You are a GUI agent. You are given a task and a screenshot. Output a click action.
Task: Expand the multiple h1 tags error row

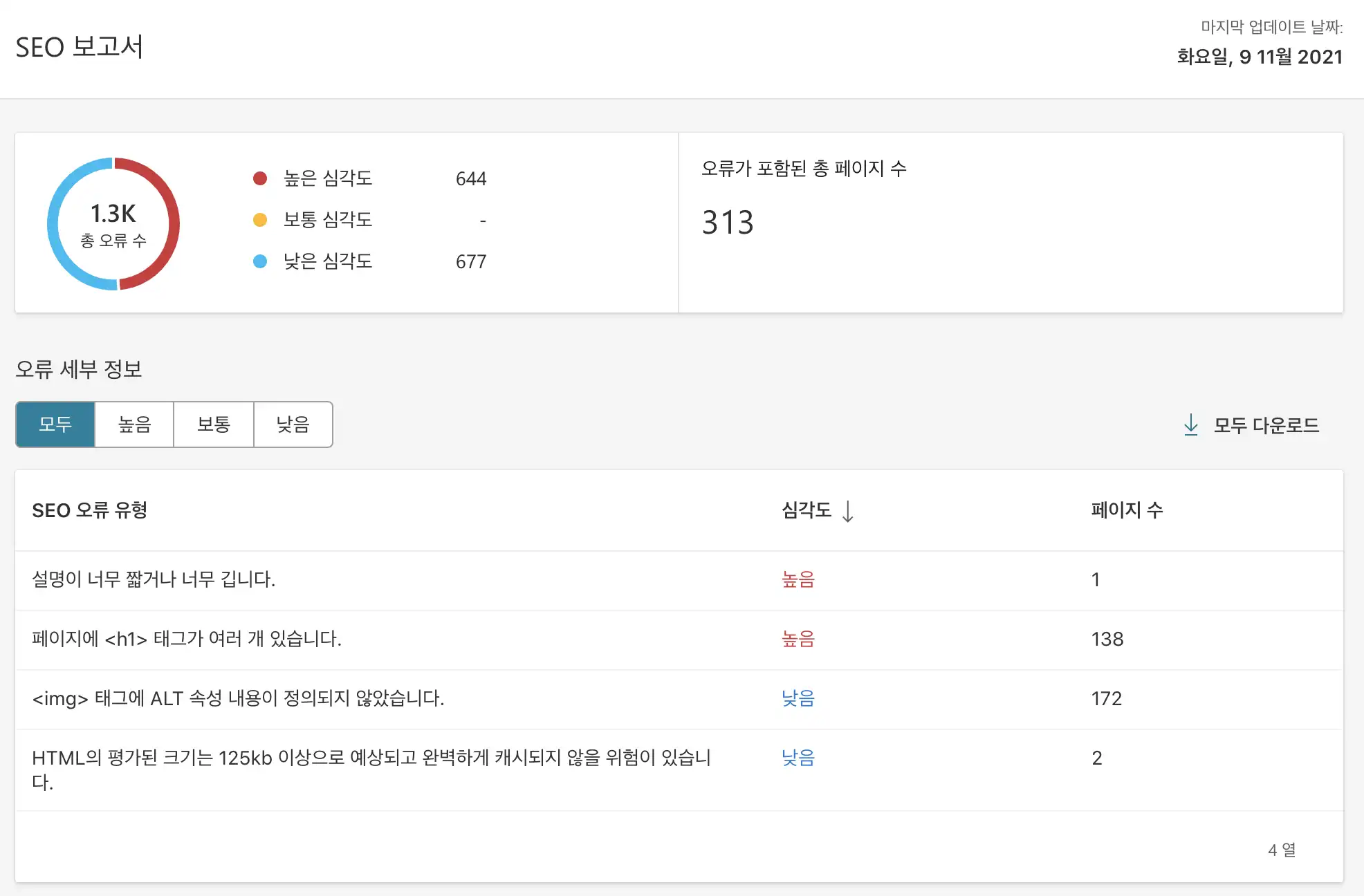187,640
